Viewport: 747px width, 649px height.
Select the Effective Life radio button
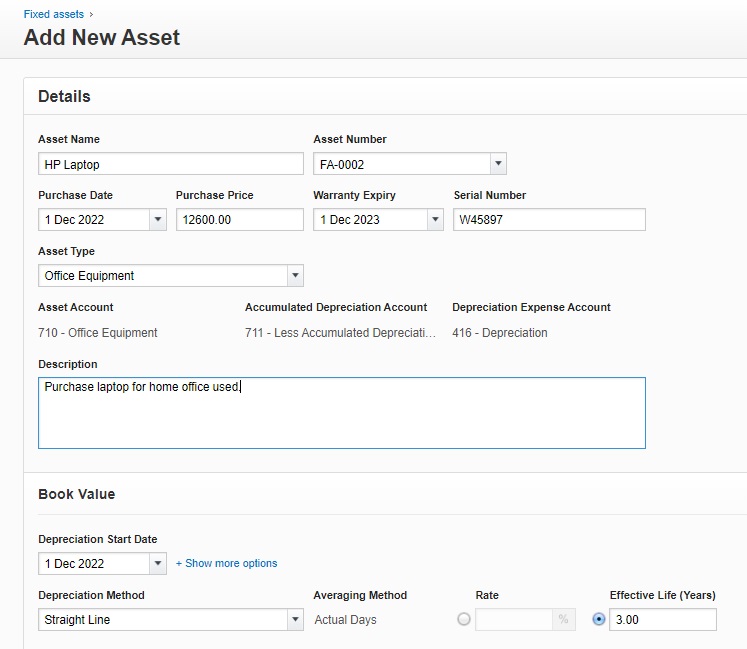pyautogui.click(x=599, y=620)
